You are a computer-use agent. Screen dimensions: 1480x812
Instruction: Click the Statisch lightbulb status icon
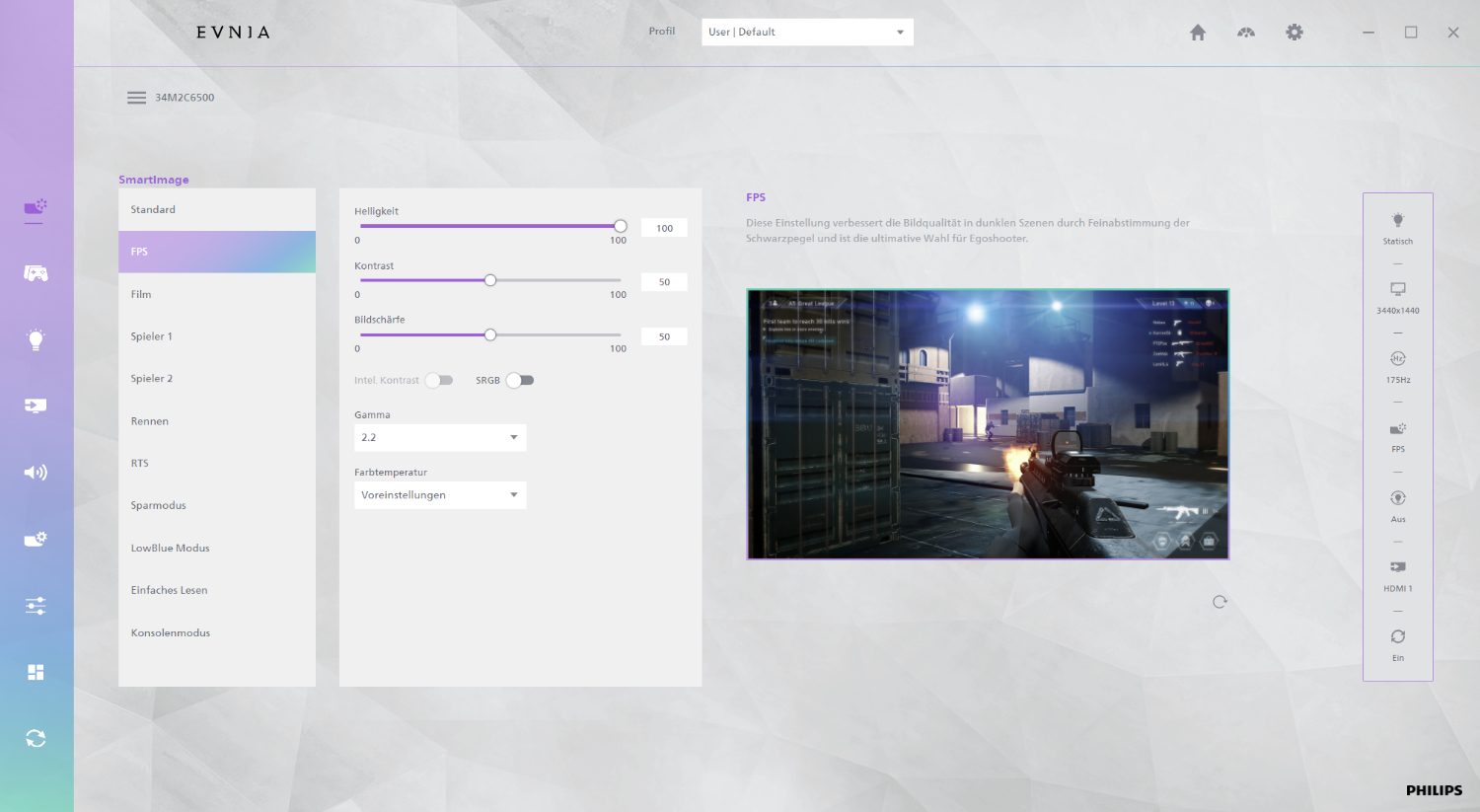(1398, 220)
